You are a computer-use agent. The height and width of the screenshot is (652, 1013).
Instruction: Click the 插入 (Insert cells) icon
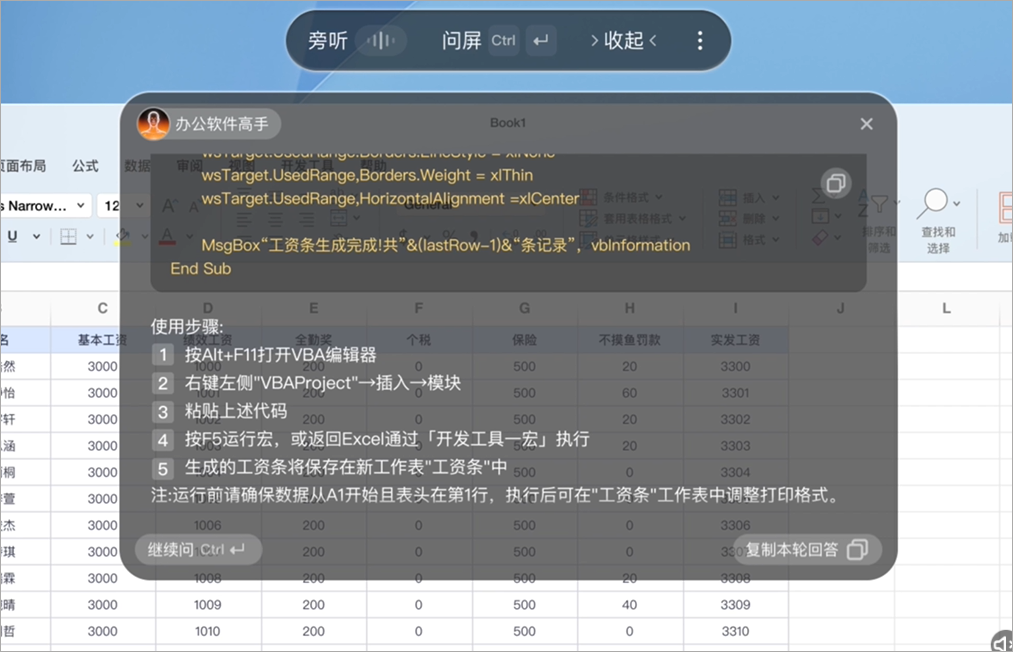point(728,196)
